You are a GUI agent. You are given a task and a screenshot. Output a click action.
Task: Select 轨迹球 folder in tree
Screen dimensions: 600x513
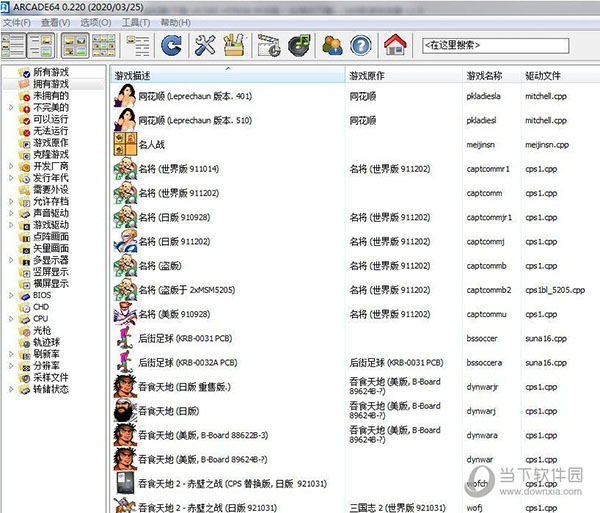click(x=46, y=342)
